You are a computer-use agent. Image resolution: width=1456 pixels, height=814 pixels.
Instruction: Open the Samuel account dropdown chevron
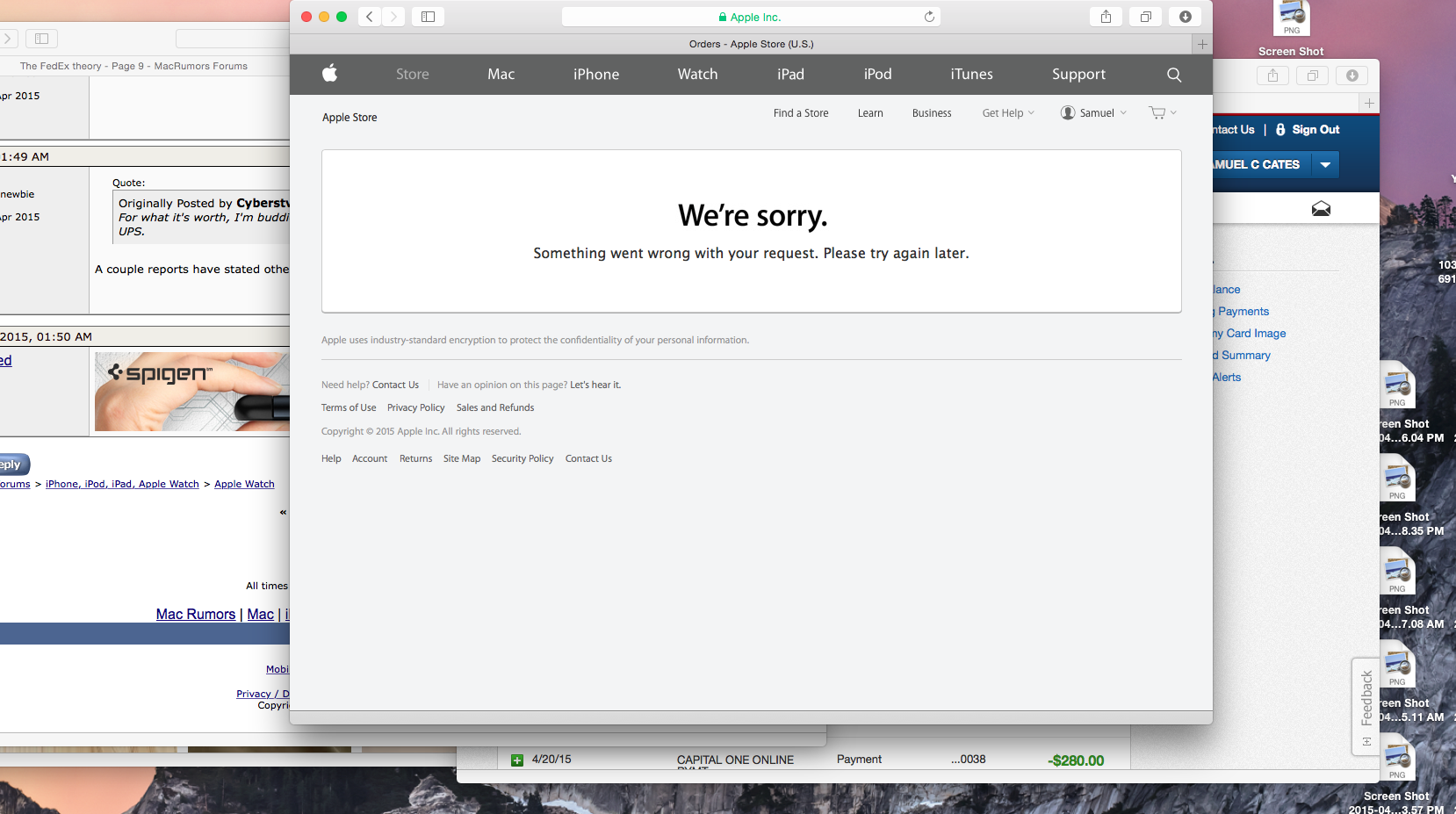[x=1123, y=113]
